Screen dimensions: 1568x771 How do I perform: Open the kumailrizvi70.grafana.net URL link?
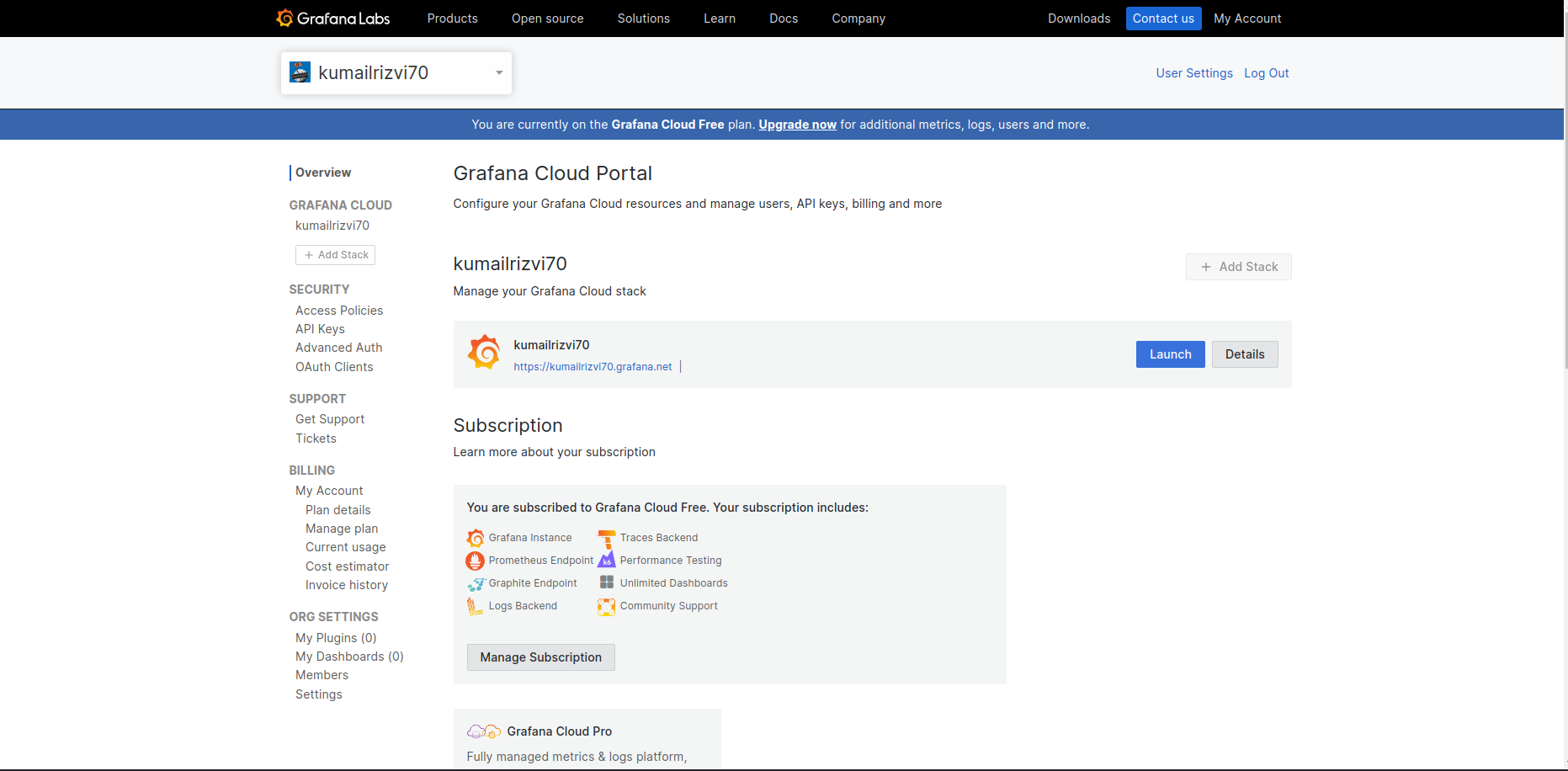coord(593,367)
